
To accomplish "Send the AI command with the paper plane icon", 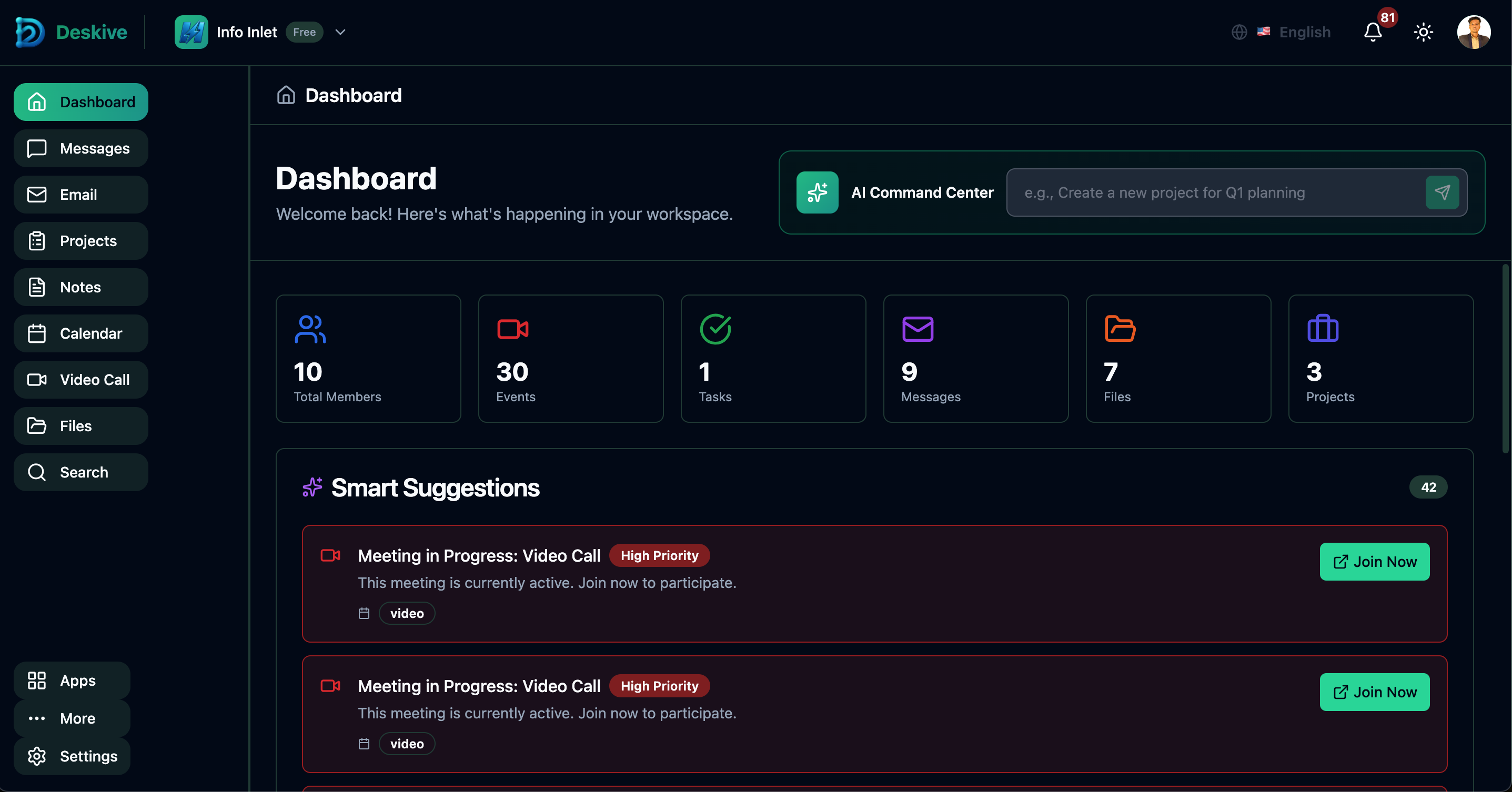I will [1442, 192].
